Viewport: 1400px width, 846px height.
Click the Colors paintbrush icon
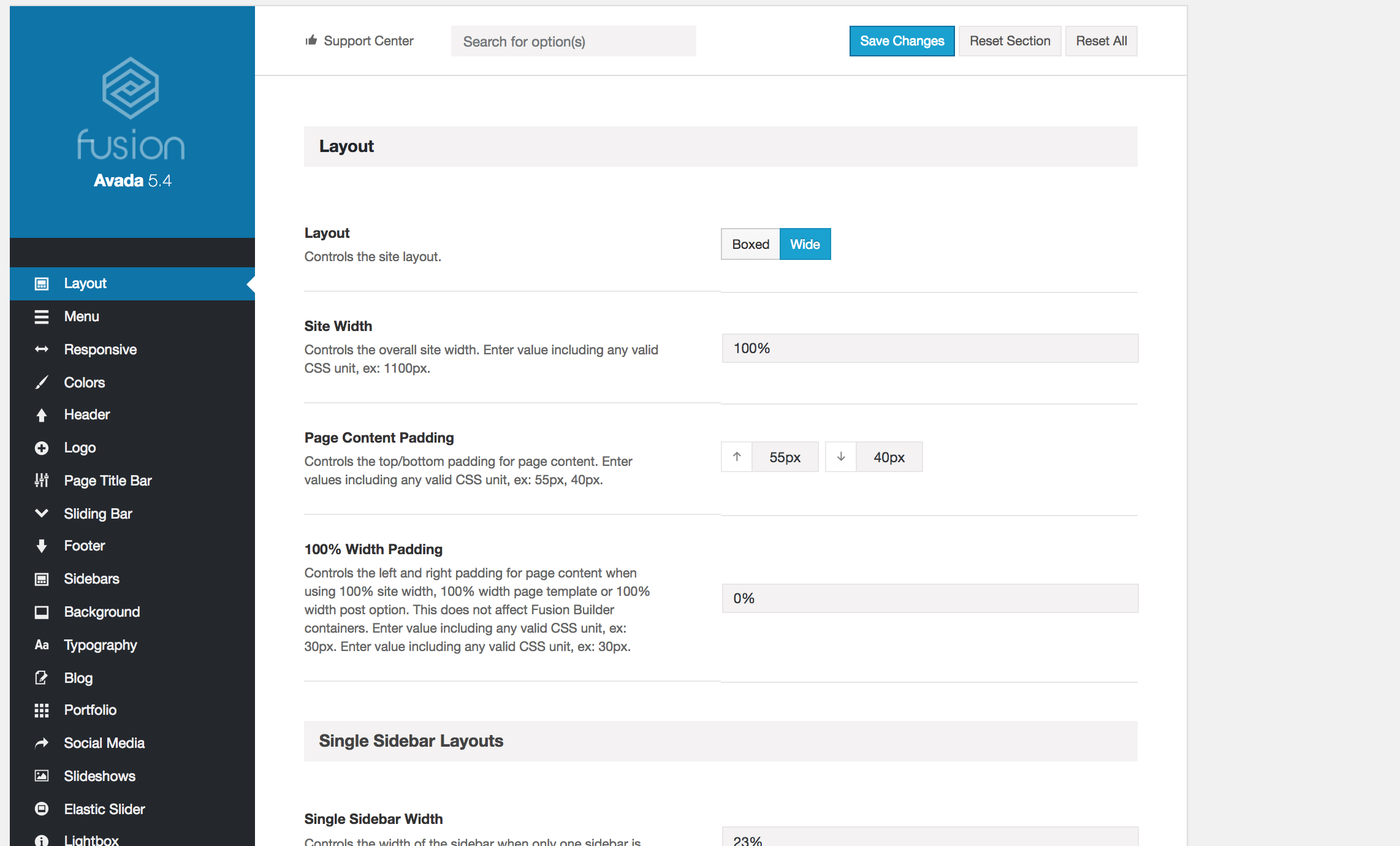[x=41, y=383]
